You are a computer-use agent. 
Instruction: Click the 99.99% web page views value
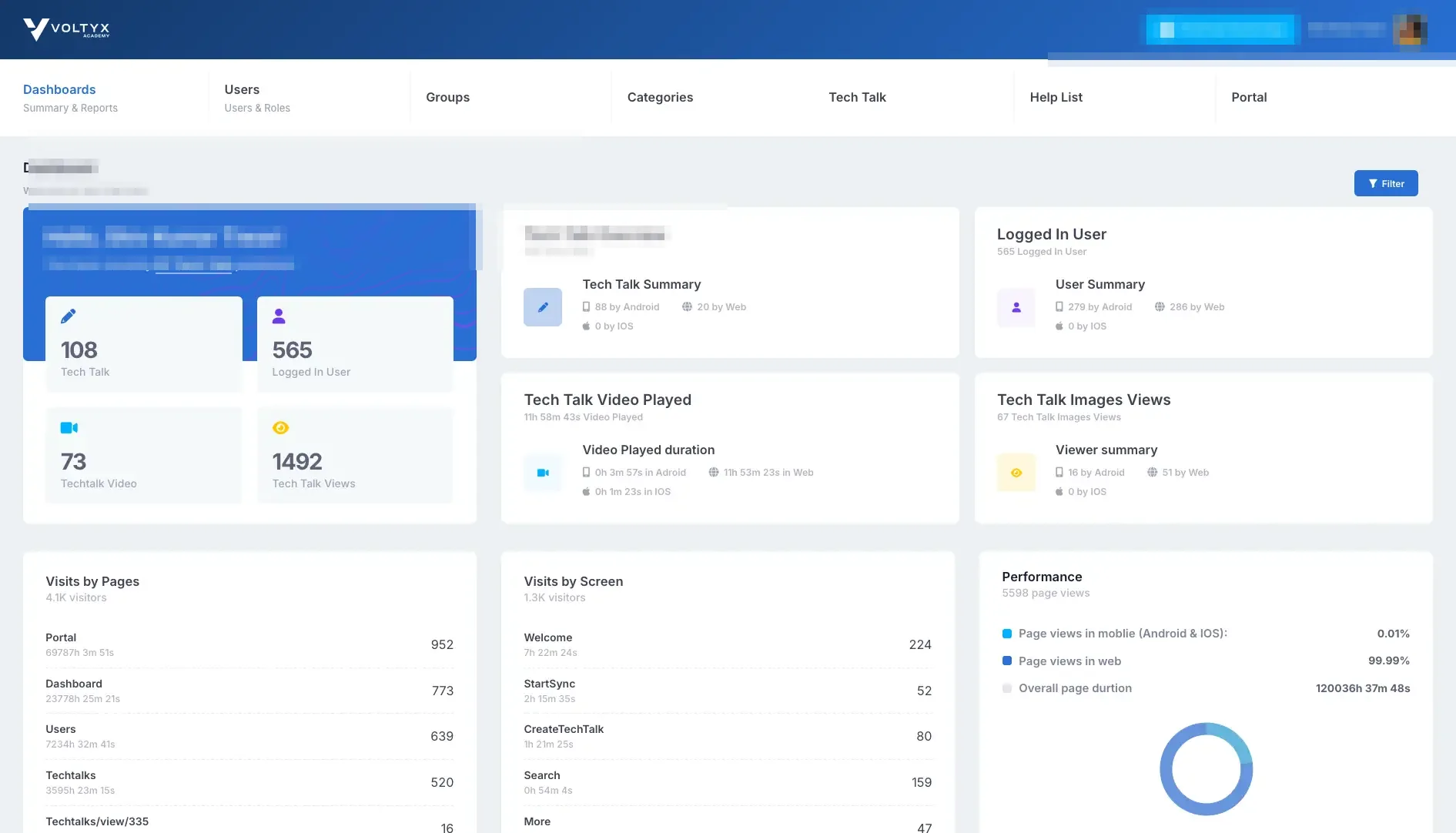pyautogui.click(x=1388, y=661)
